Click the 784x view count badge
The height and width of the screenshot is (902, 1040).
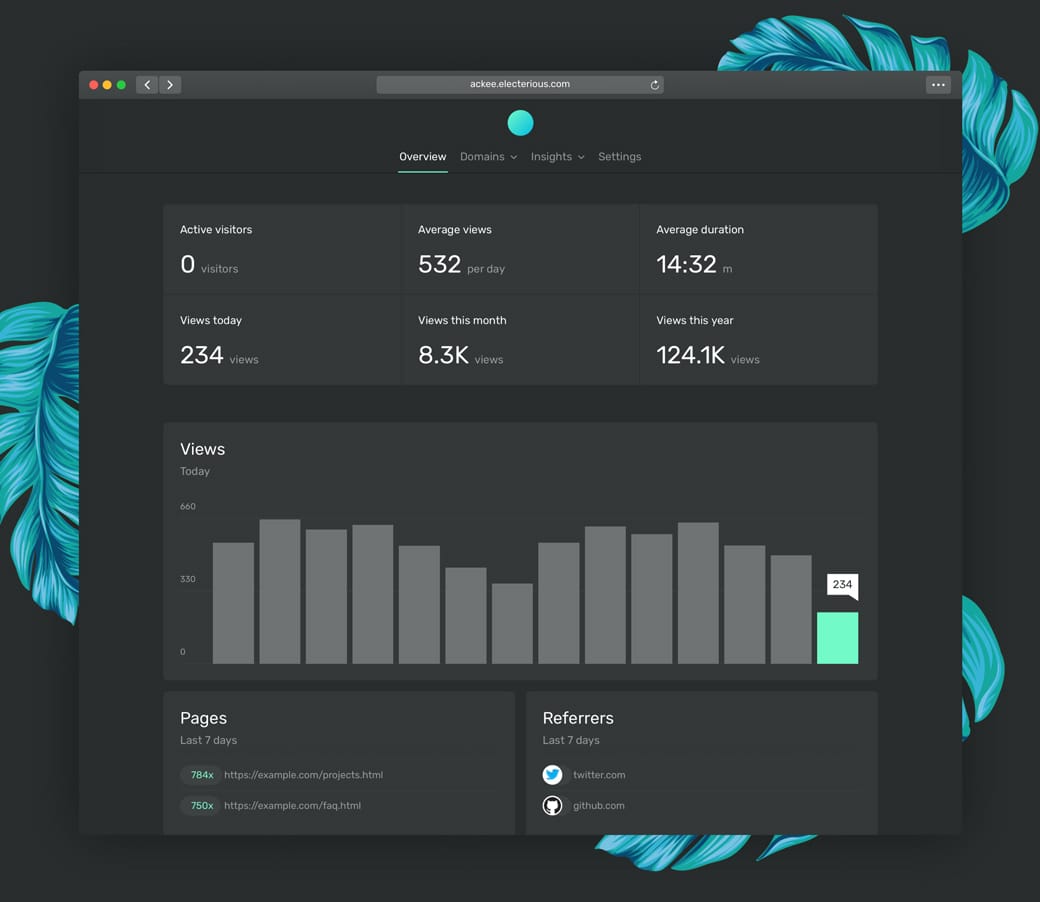[x=202, y=775]
